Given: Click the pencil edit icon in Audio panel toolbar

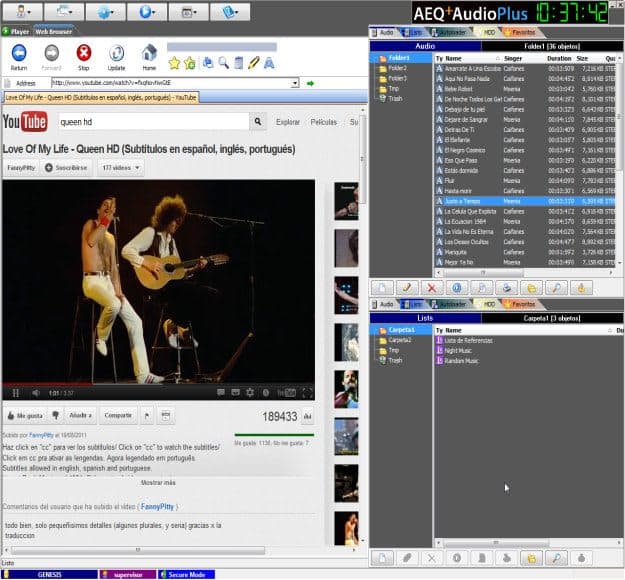Looking at the screenshot, I should tap(407, 288).
